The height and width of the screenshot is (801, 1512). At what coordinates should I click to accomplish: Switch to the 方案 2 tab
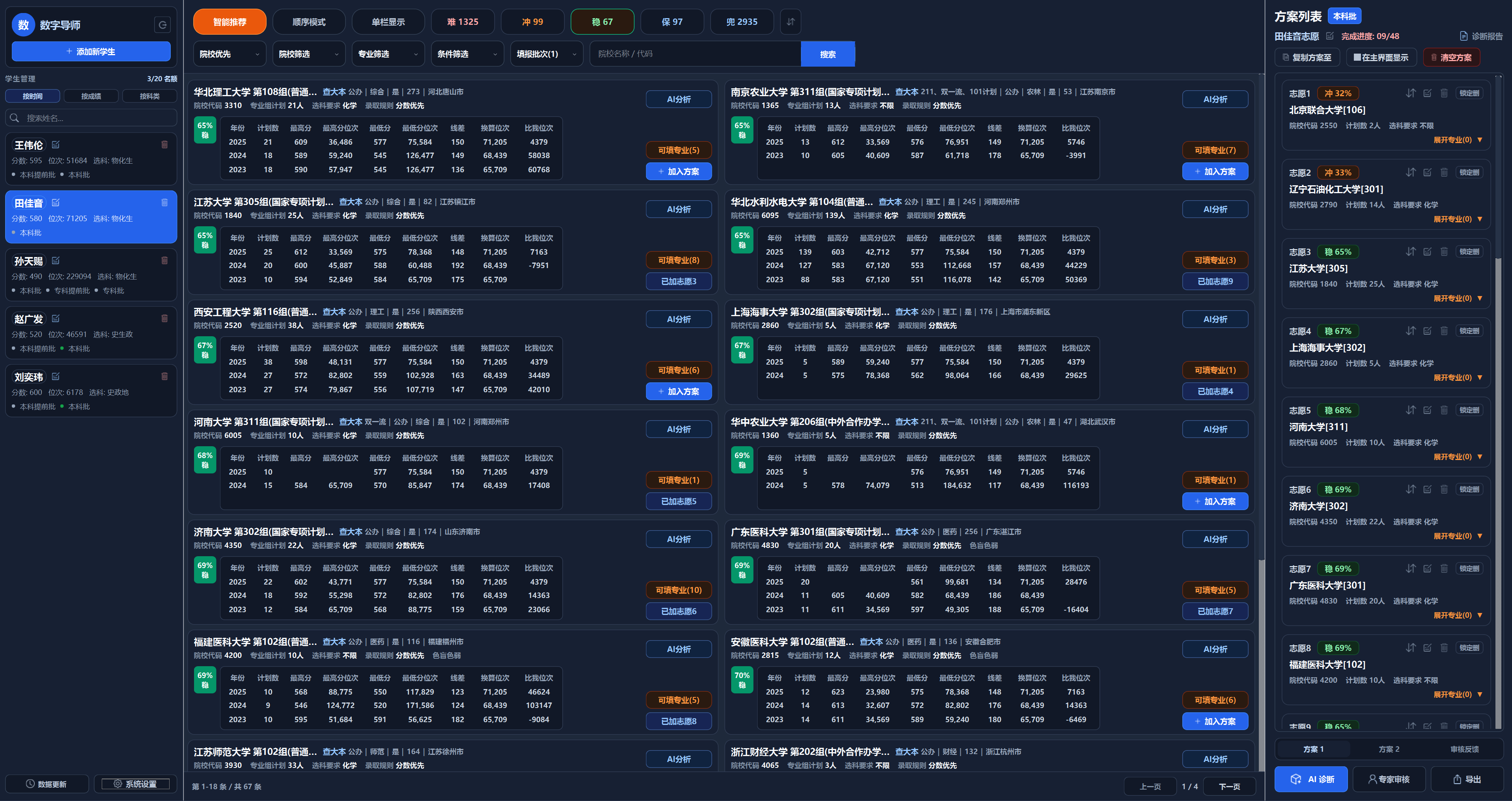(1389, 749)
